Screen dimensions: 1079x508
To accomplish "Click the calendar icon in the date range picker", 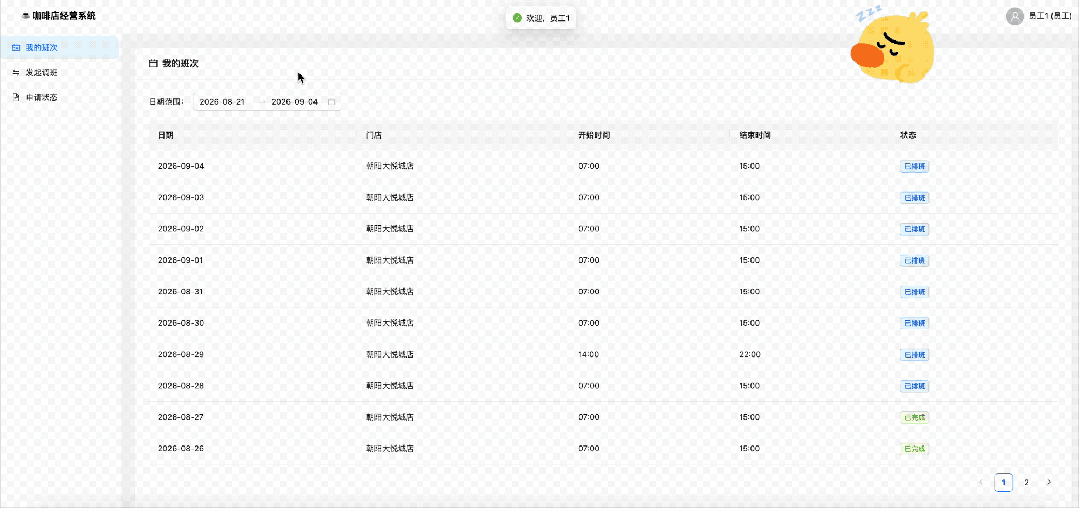I will (331, 102).
